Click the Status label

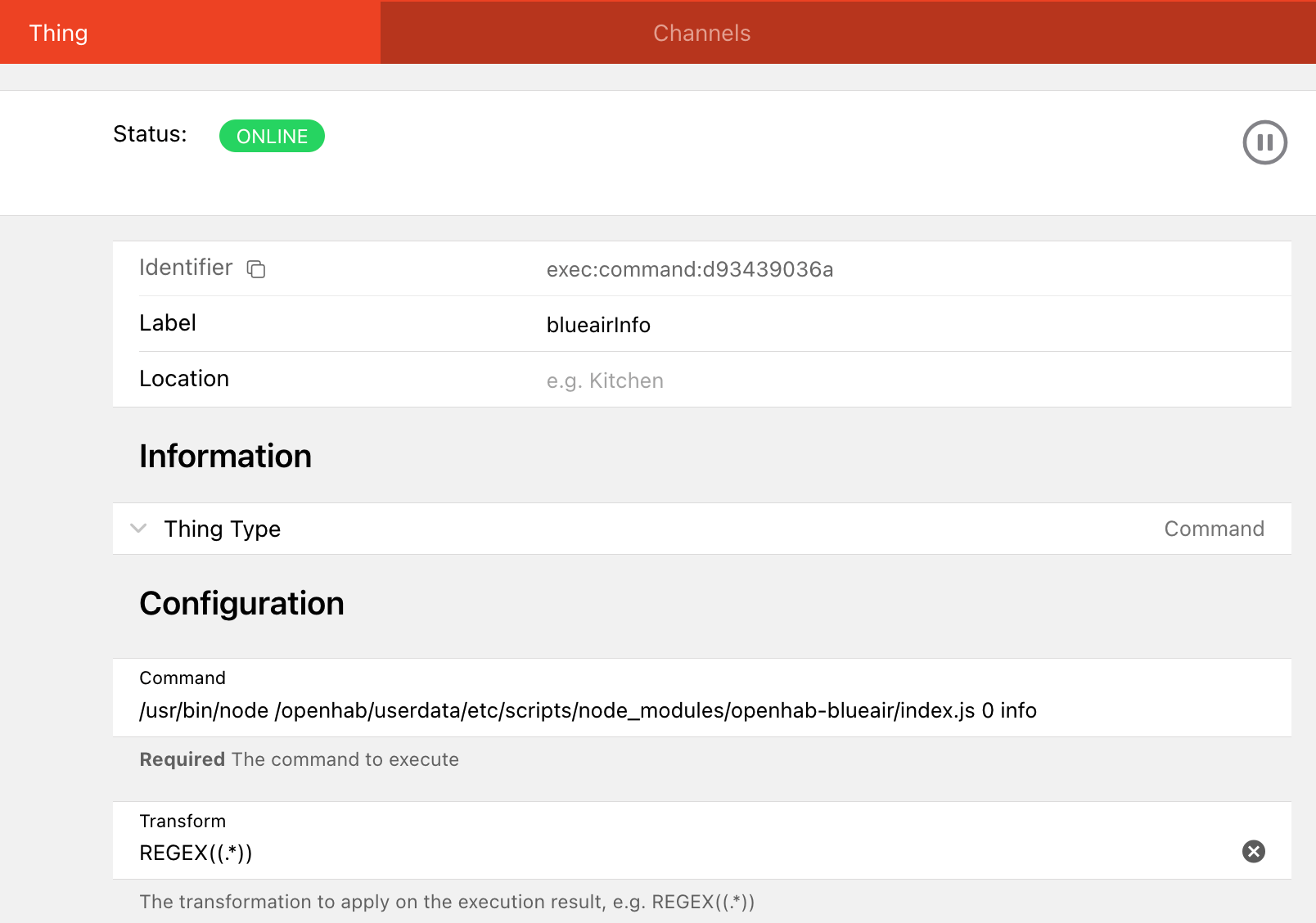150,134
